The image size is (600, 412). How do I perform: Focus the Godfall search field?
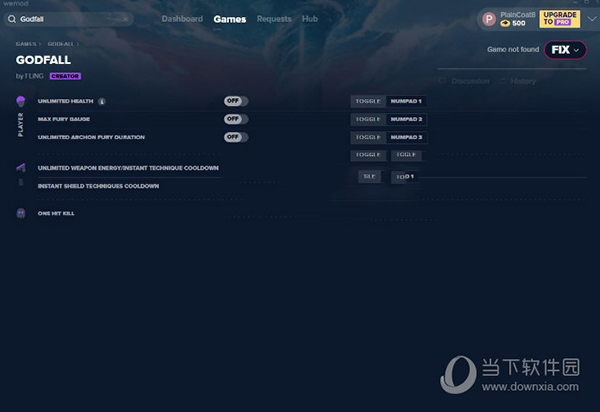pos(69,19)
